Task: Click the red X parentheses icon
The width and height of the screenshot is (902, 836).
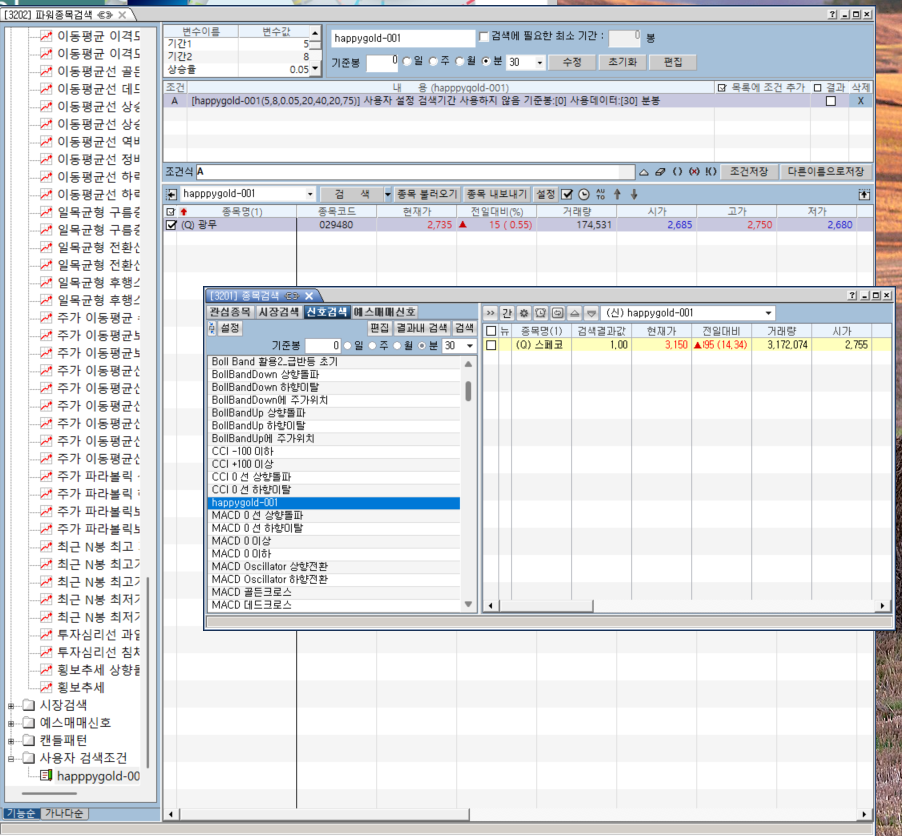Action: coord(694,172)
